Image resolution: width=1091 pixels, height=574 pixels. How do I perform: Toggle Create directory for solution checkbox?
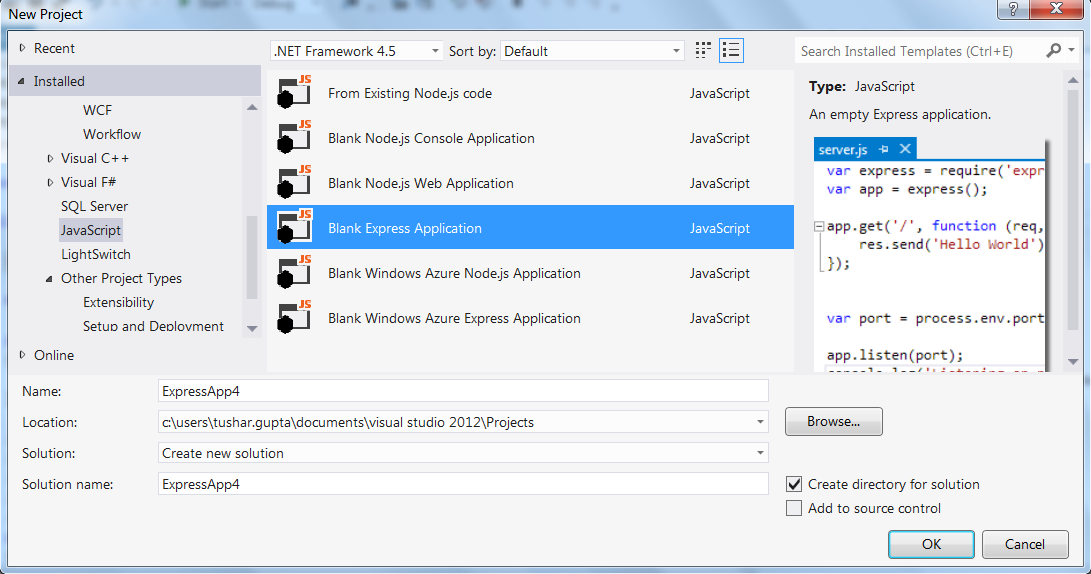794,484
